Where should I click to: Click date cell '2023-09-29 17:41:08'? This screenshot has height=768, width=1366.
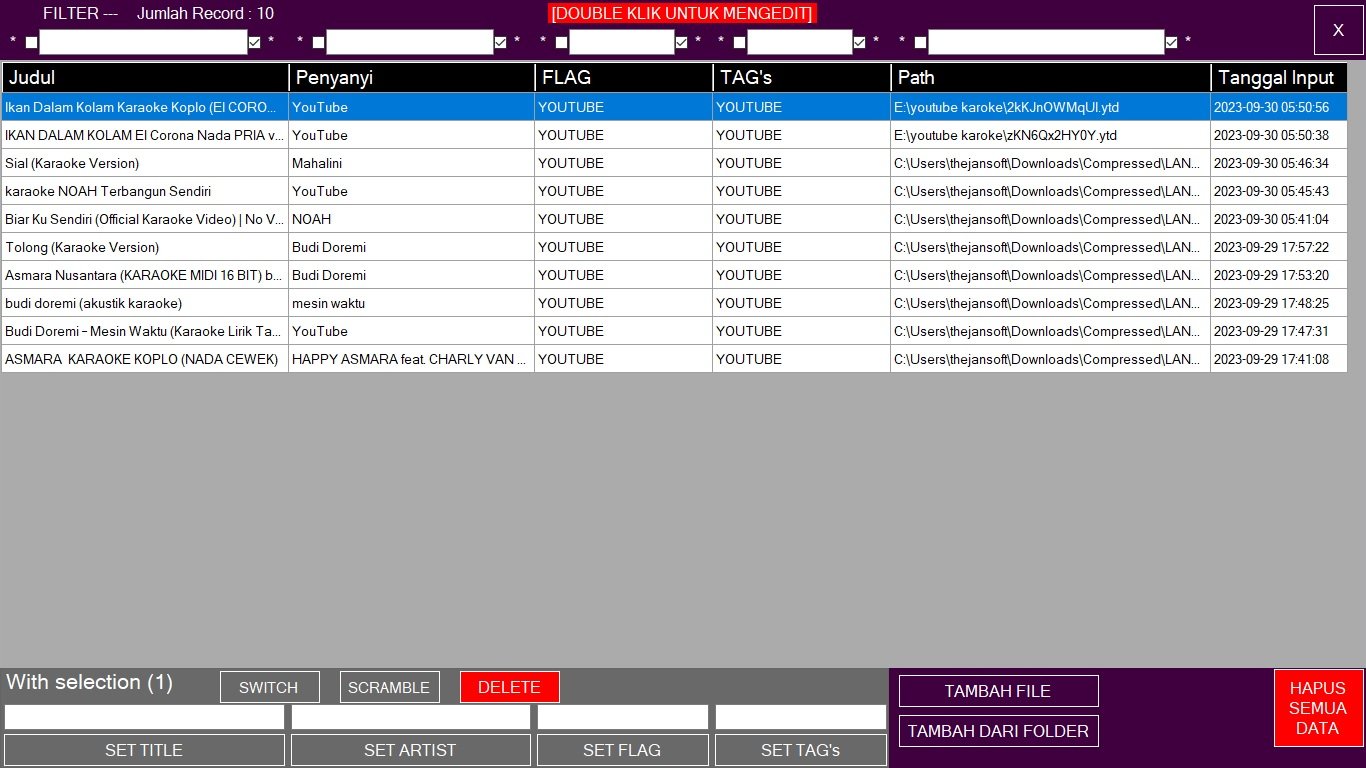click(1279, 359)
